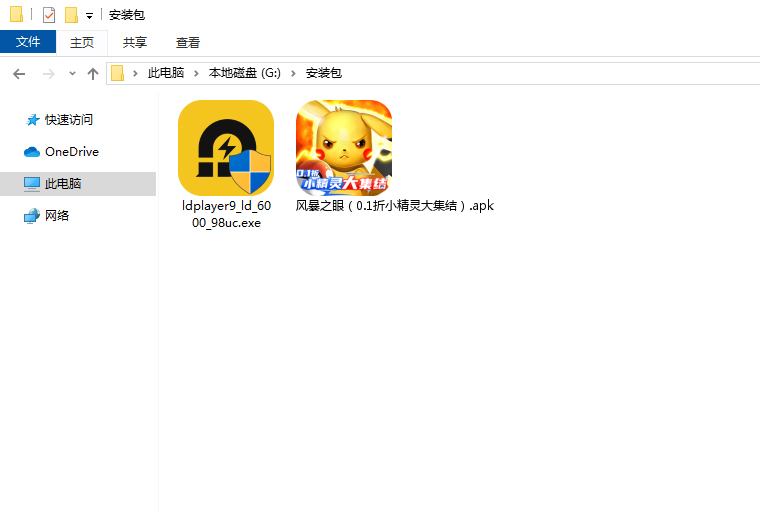This screenshot has height=512, width=760.
Task: Select the 风暴之眼 apk game icon
Action: pyautogui.click(x=343, y=147)
